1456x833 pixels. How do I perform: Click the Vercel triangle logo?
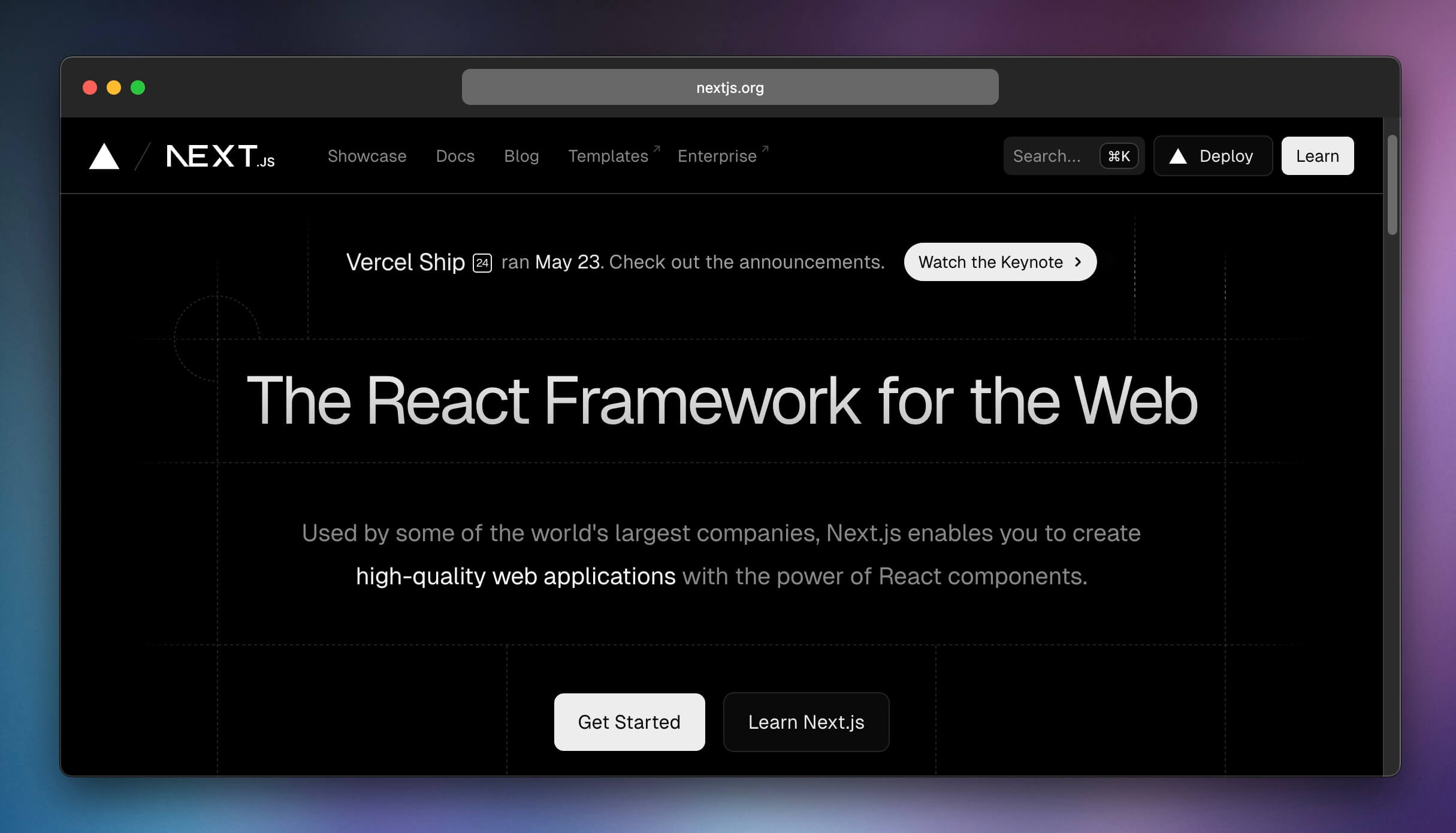click(104, 157)
